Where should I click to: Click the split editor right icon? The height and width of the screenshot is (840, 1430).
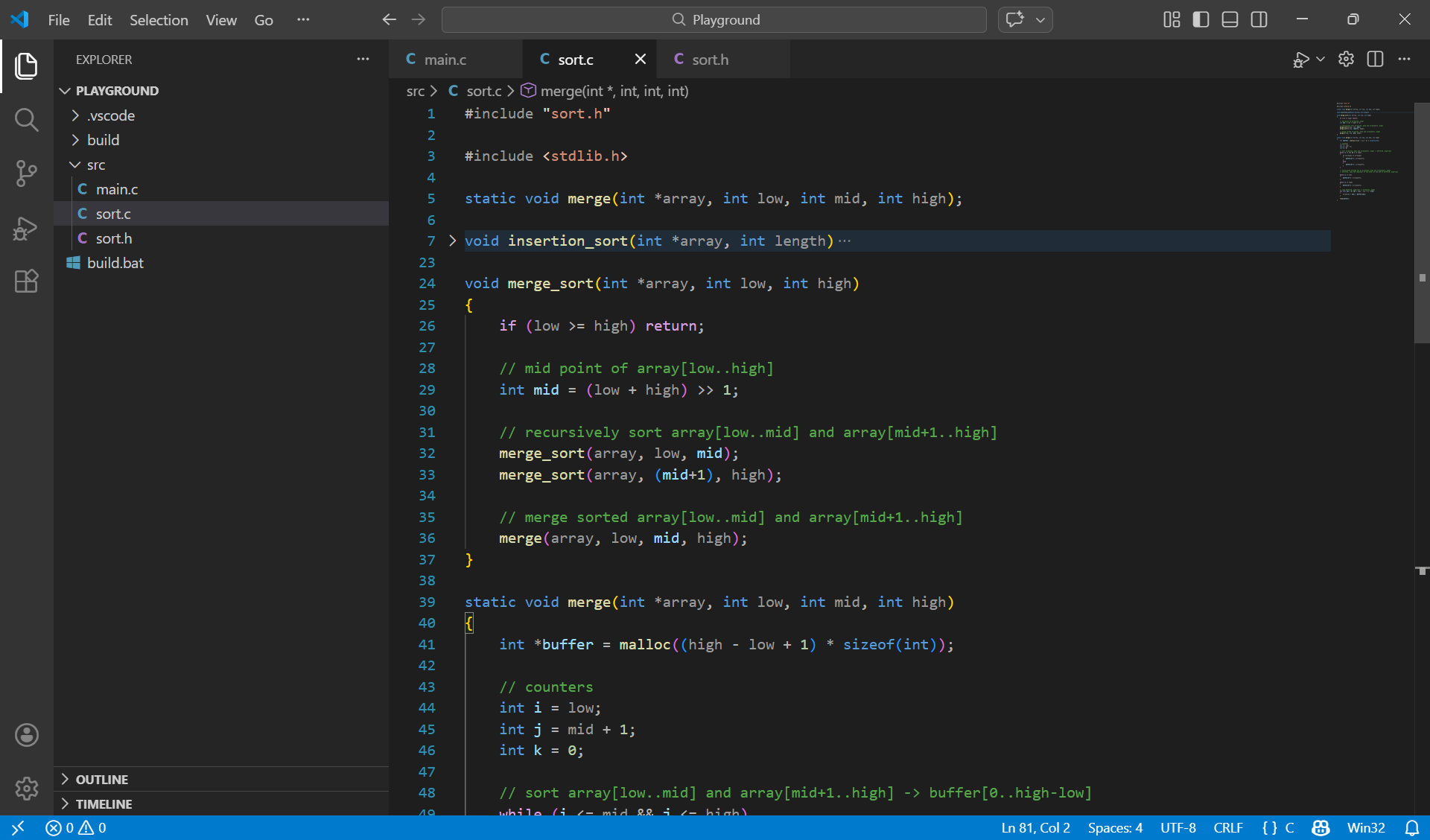click(x=1375, y=60)
